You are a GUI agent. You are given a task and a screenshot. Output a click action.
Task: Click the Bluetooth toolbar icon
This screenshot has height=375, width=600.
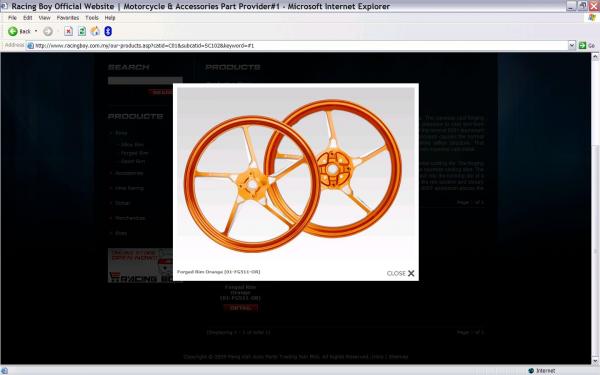108,31
